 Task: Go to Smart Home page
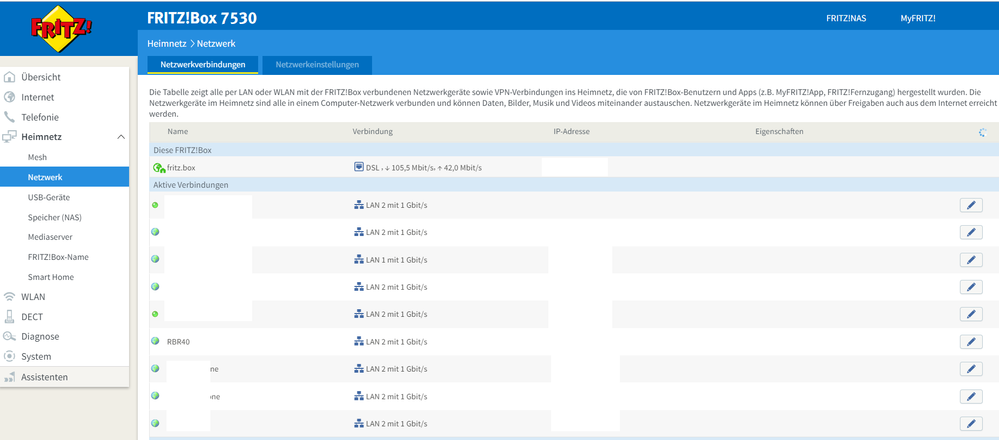click(50, 277)
